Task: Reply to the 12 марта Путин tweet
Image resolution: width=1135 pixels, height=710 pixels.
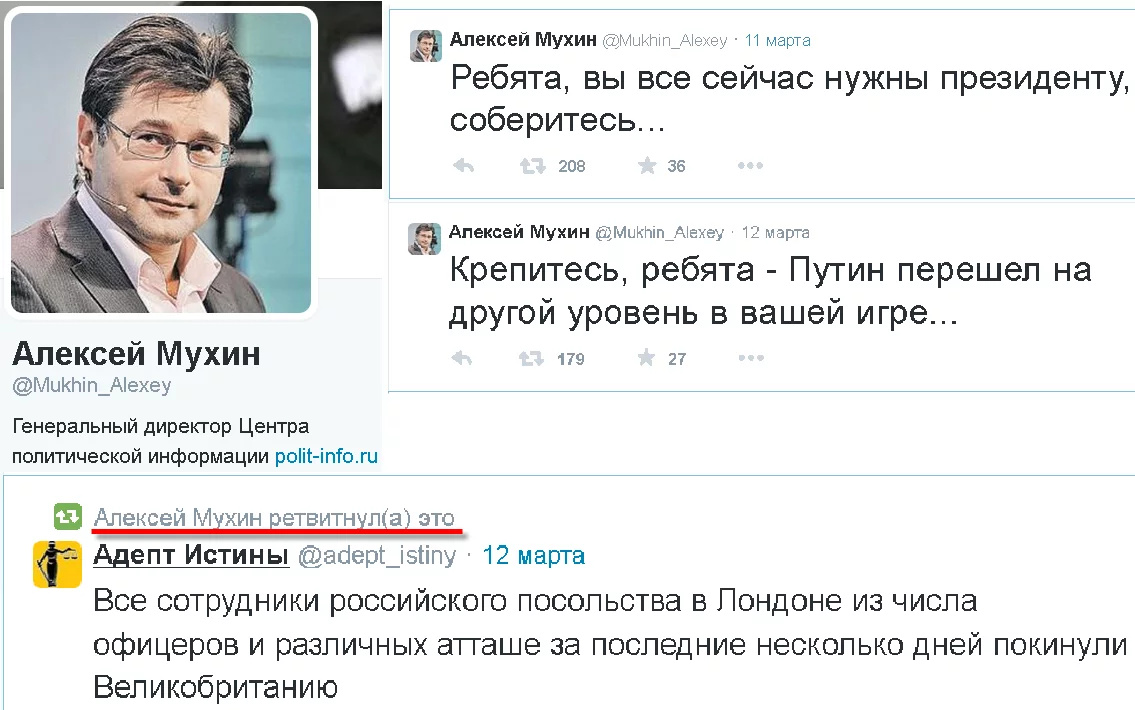Action: tap(462, 358)
